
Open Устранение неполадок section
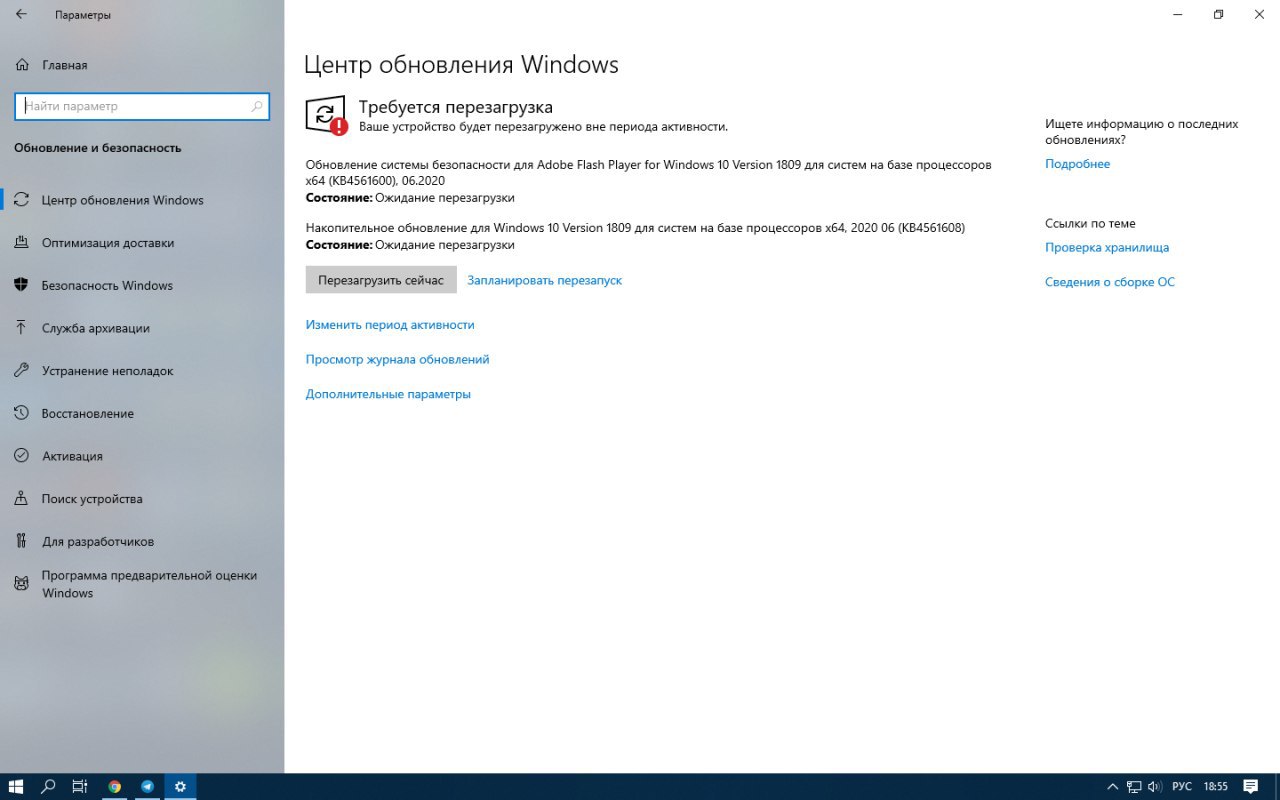pos(142,371)
